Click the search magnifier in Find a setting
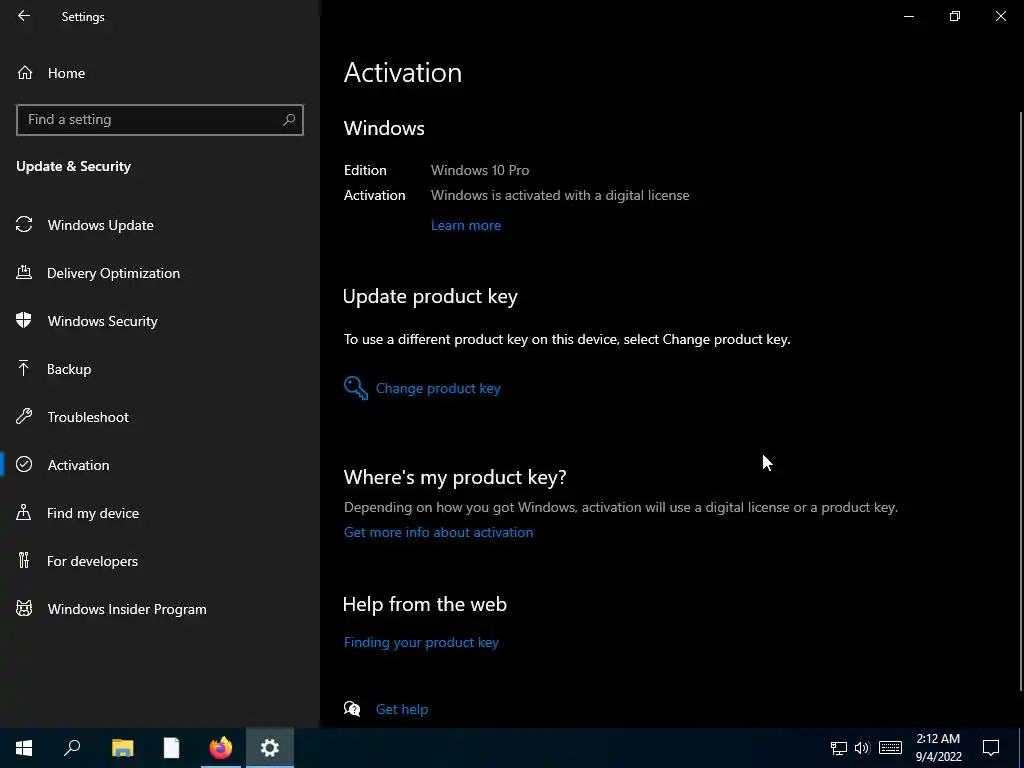The width and height of the screenshot is (1024, 768). 289,120
